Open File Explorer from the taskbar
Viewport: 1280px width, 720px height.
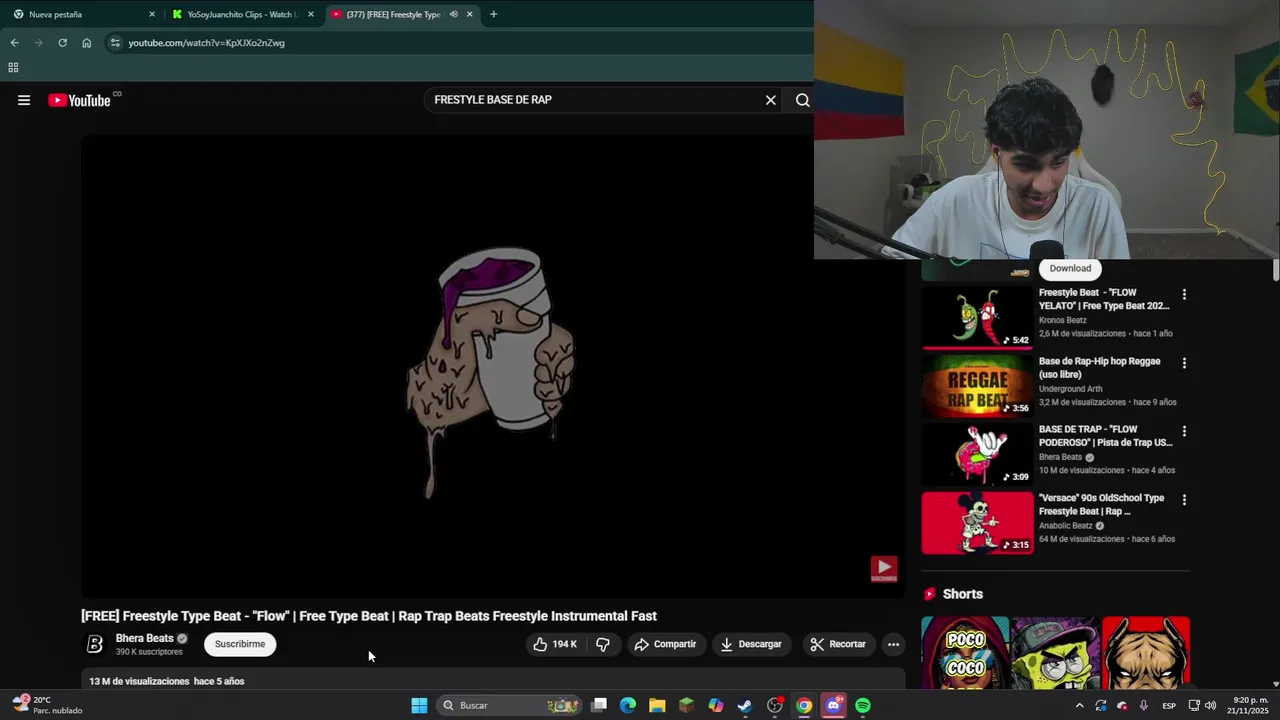[x=657, y=705]
